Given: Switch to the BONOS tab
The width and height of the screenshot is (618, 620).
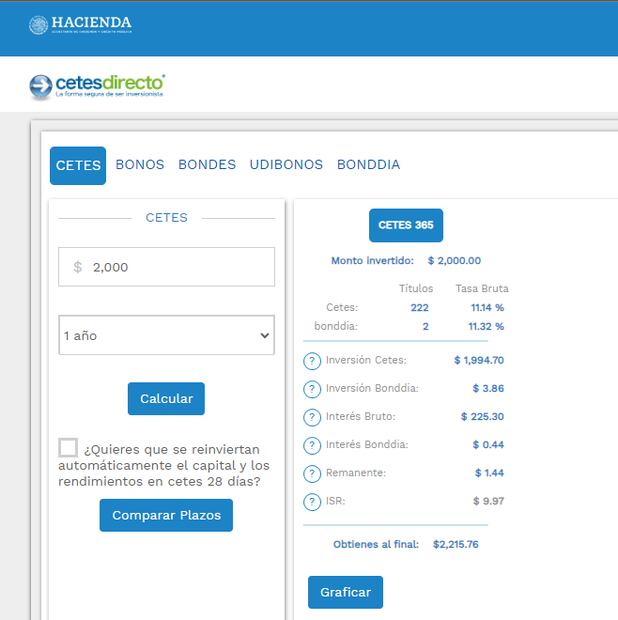Looking at the screenshot, I should [140, 165].
